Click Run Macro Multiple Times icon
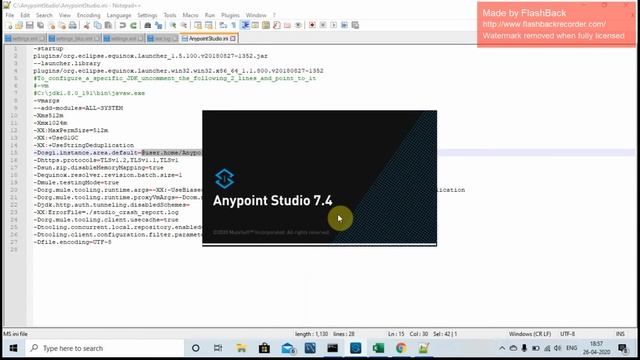The height and width of the screenshot is (360, 640). (x=344, y=25)
